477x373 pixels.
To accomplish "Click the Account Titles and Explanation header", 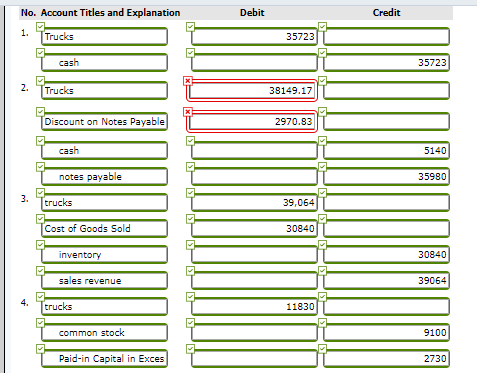I will 110,13.
